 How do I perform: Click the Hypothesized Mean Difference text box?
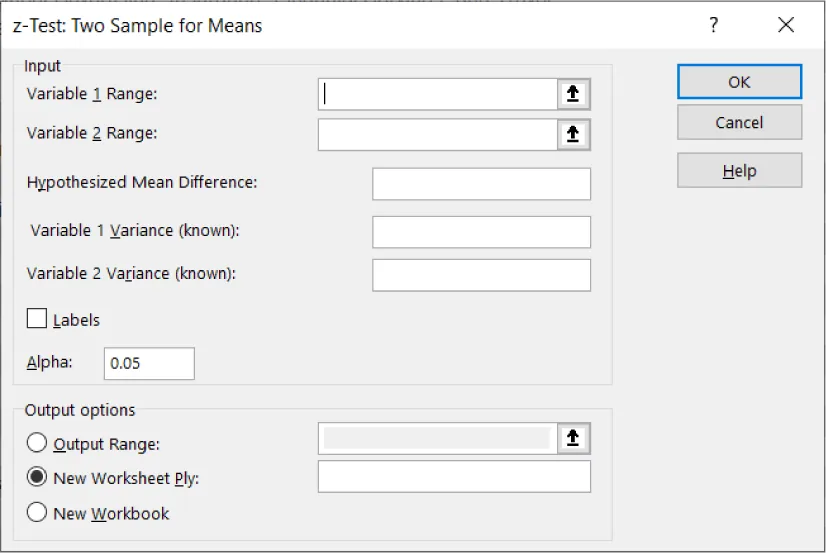point(481,184)
